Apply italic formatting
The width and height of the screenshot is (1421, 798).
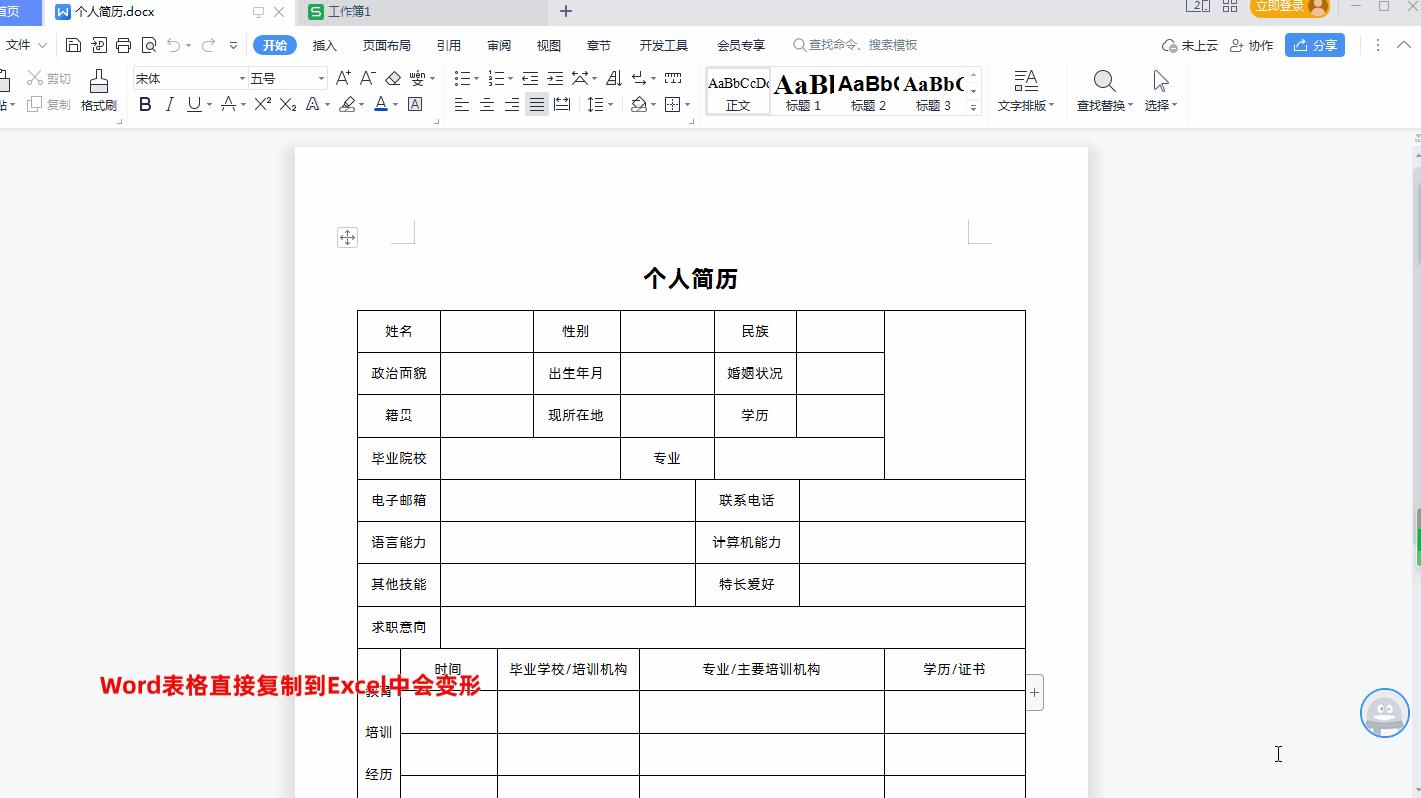click(167, 103)
